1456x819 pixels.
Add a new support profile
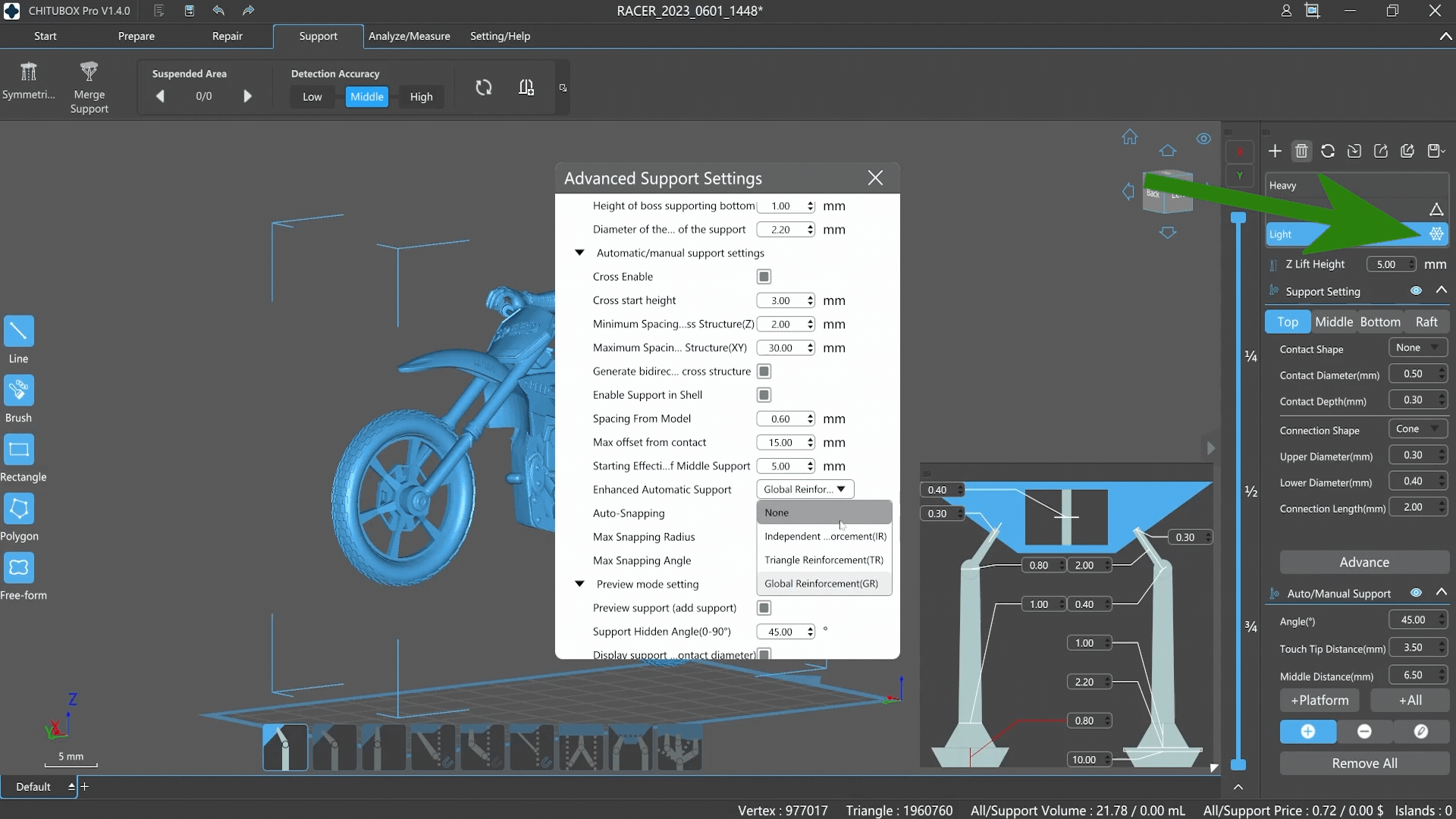point(1275,151)
